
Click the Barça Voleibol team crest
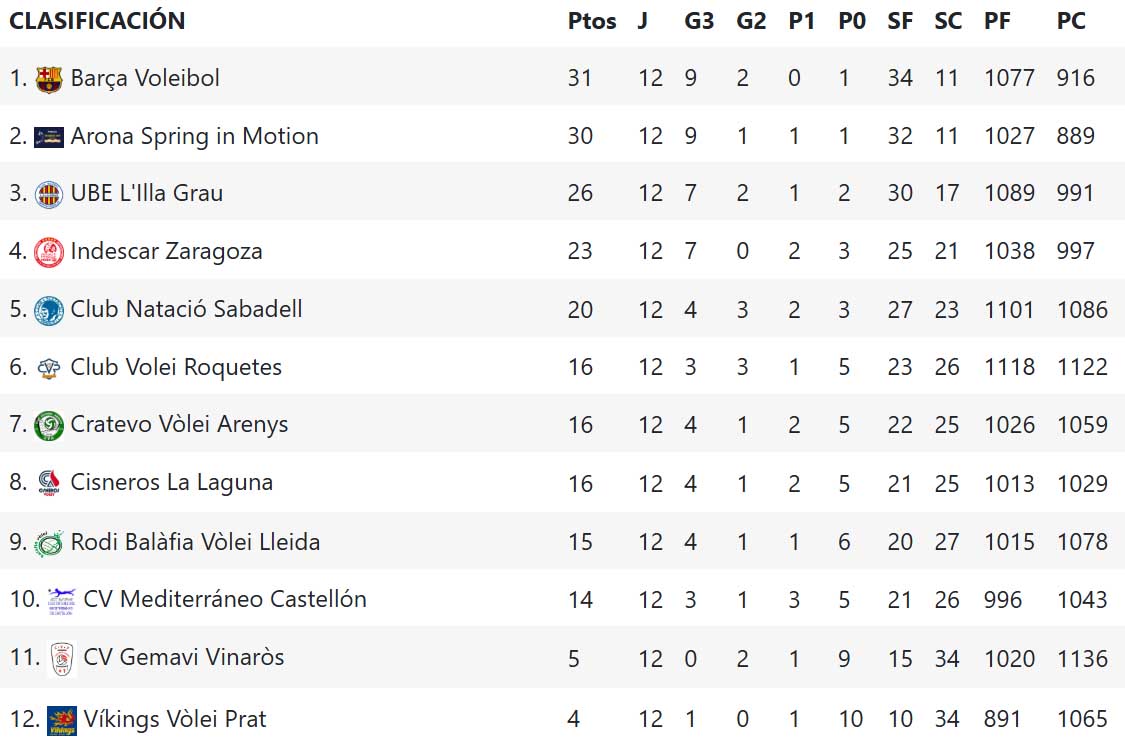tap(48, 79)
